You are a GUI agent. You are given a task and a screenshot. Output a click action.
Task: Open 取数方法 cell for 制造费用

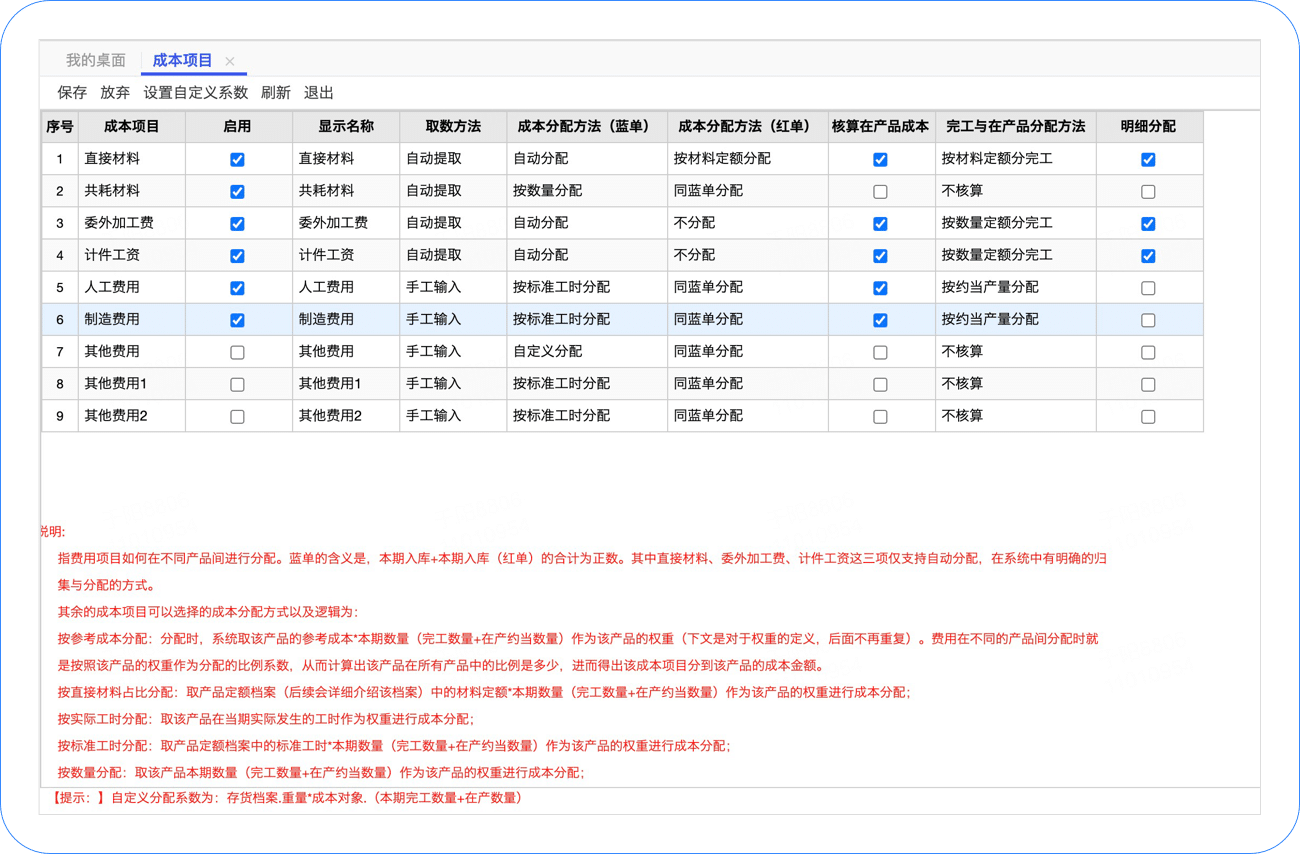pyautogui.click(x=452, y=320)
